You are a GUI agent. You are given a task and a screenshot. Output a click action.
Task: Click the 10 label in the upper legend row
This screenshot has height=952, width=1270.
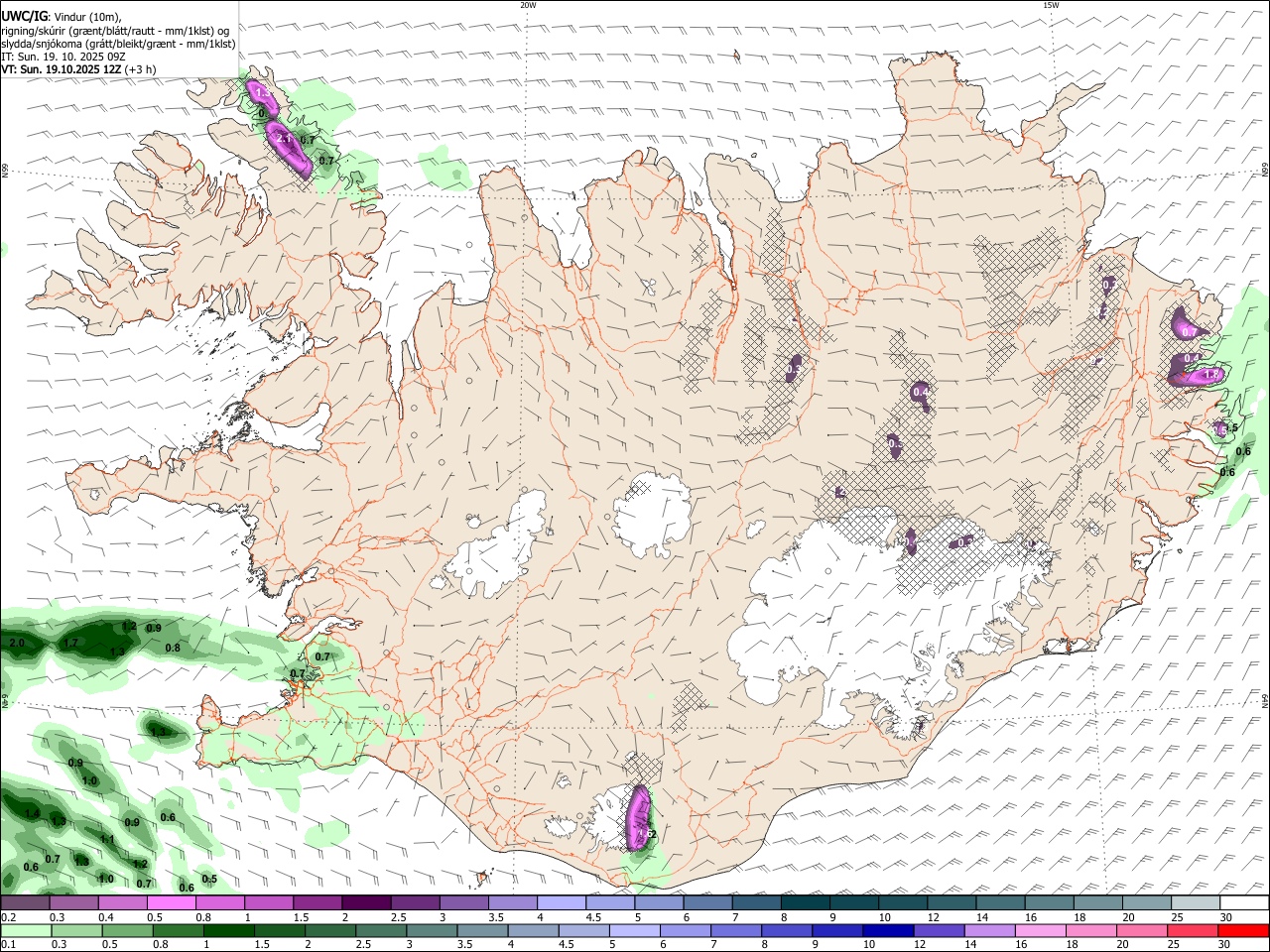884,917
